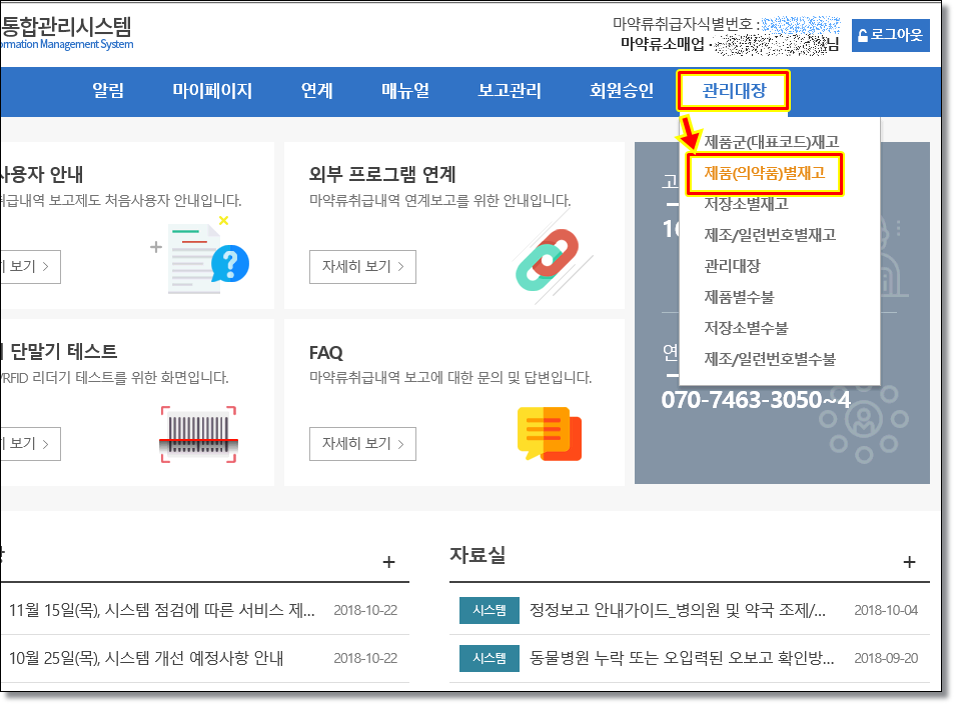Go to the 마이페이지 tab
Screen dimensions: 954x704
pyautogui.click(x=212, y=91)
